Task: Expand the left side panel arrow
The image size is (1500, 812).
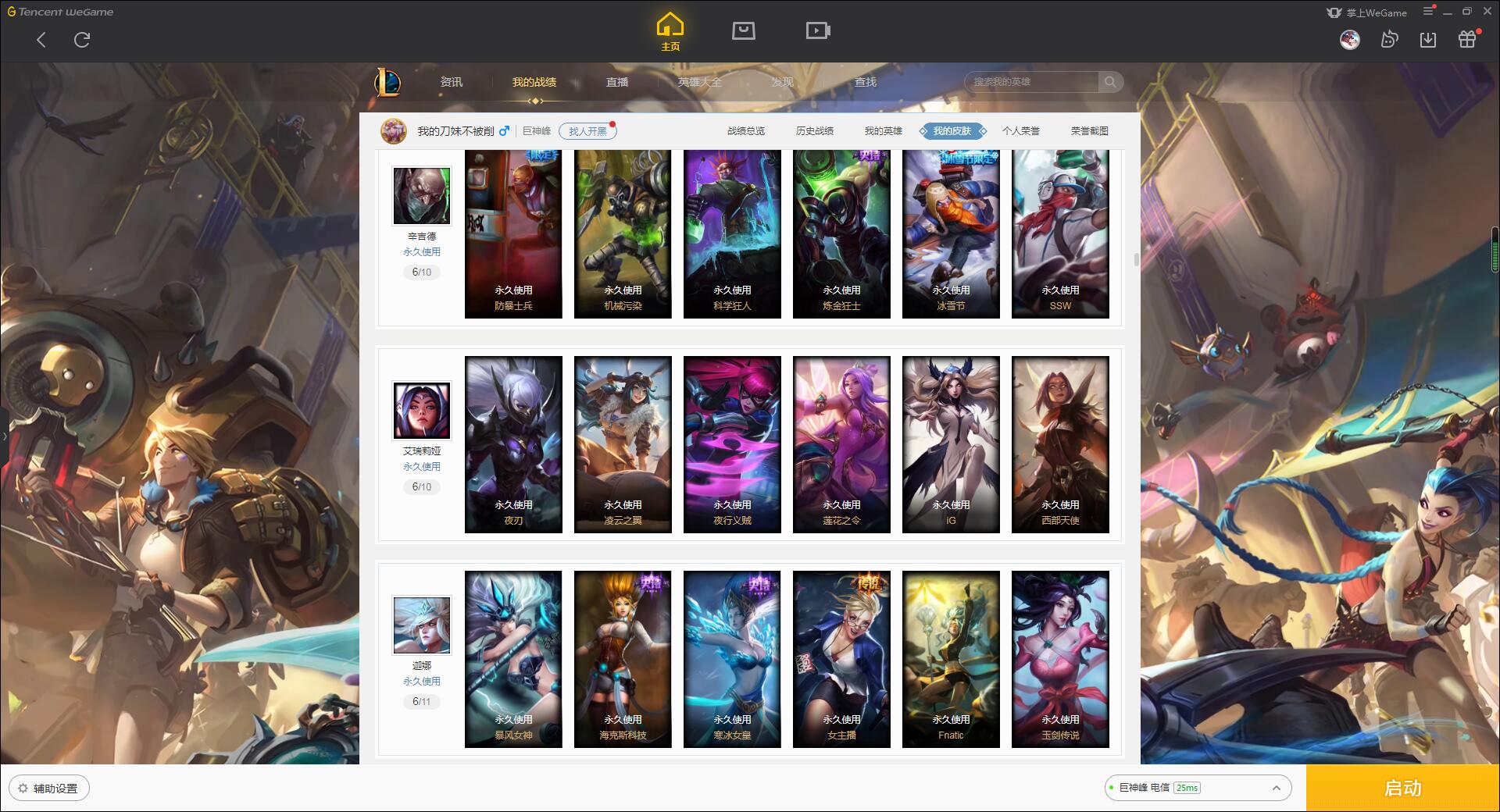Action: [x=4, y=436]
